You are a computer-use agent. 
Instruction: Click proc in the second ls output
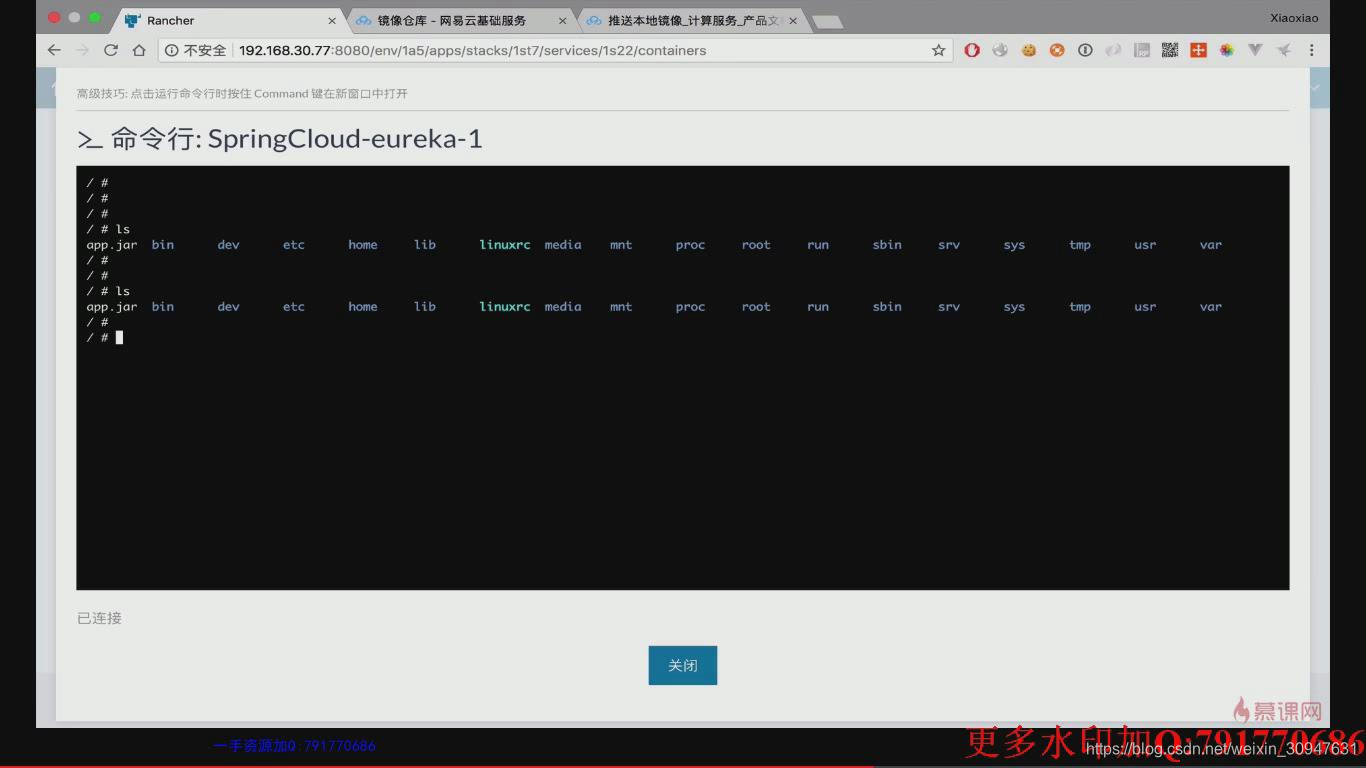(x=690, y=307)
